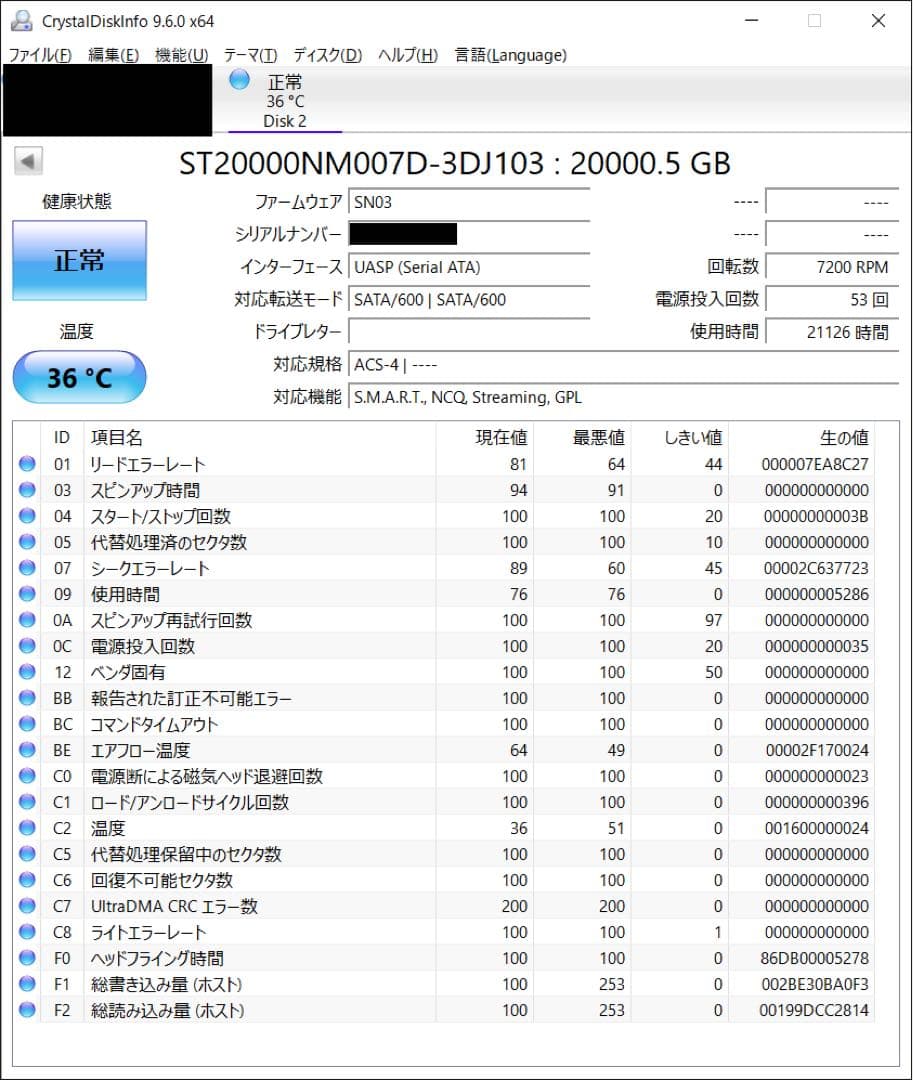The image size is (913, 1080).
Task: Click the status dot for 温度 attribute C2
Action: point(25,828)
